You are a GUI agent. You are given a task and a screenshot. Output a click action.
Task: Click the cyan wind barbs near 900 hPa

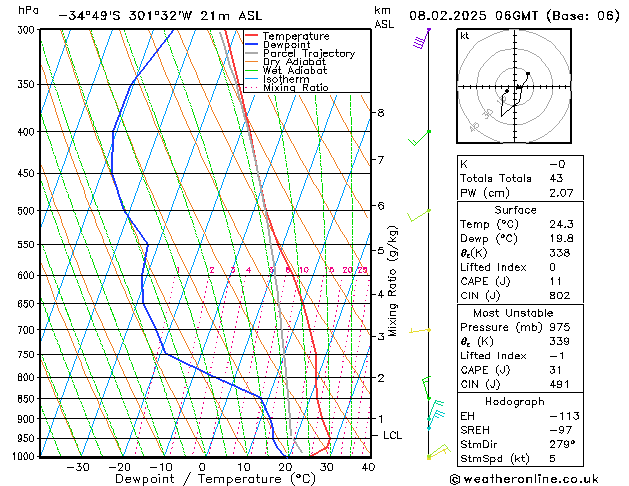tap(434, 410)
